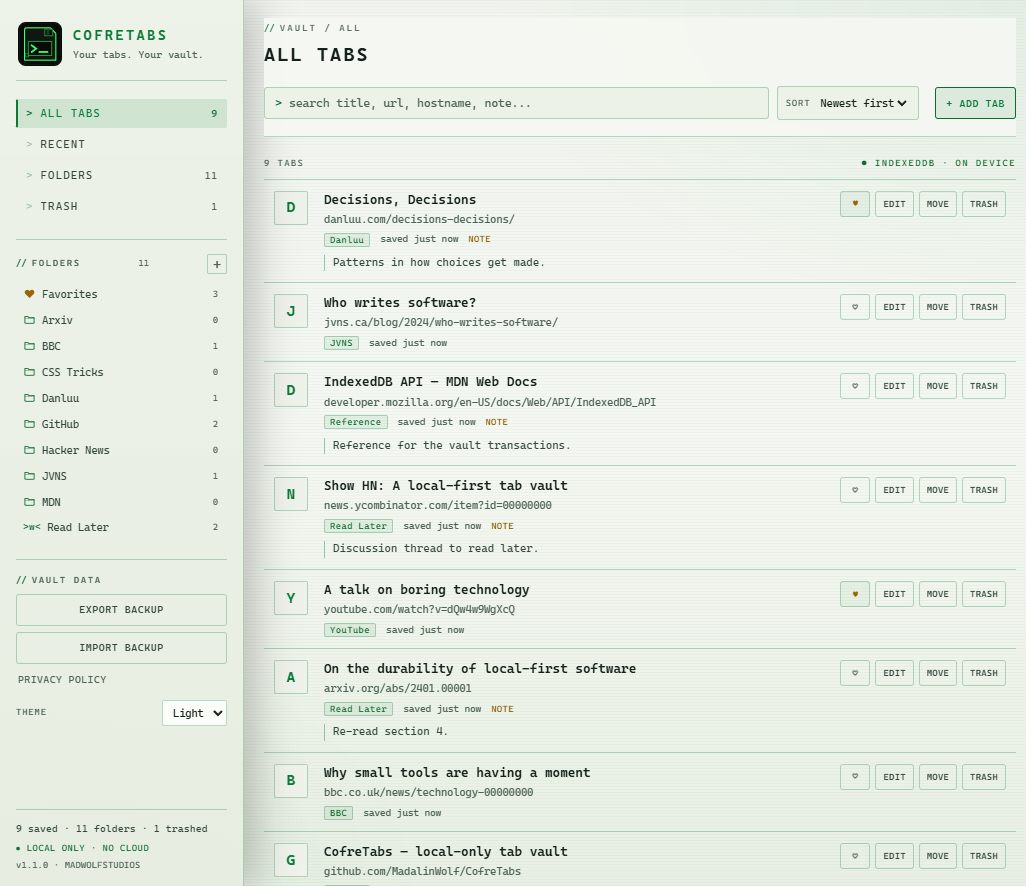
Task: Click the A avatar of durability paper entry
Action: point(291,677)
